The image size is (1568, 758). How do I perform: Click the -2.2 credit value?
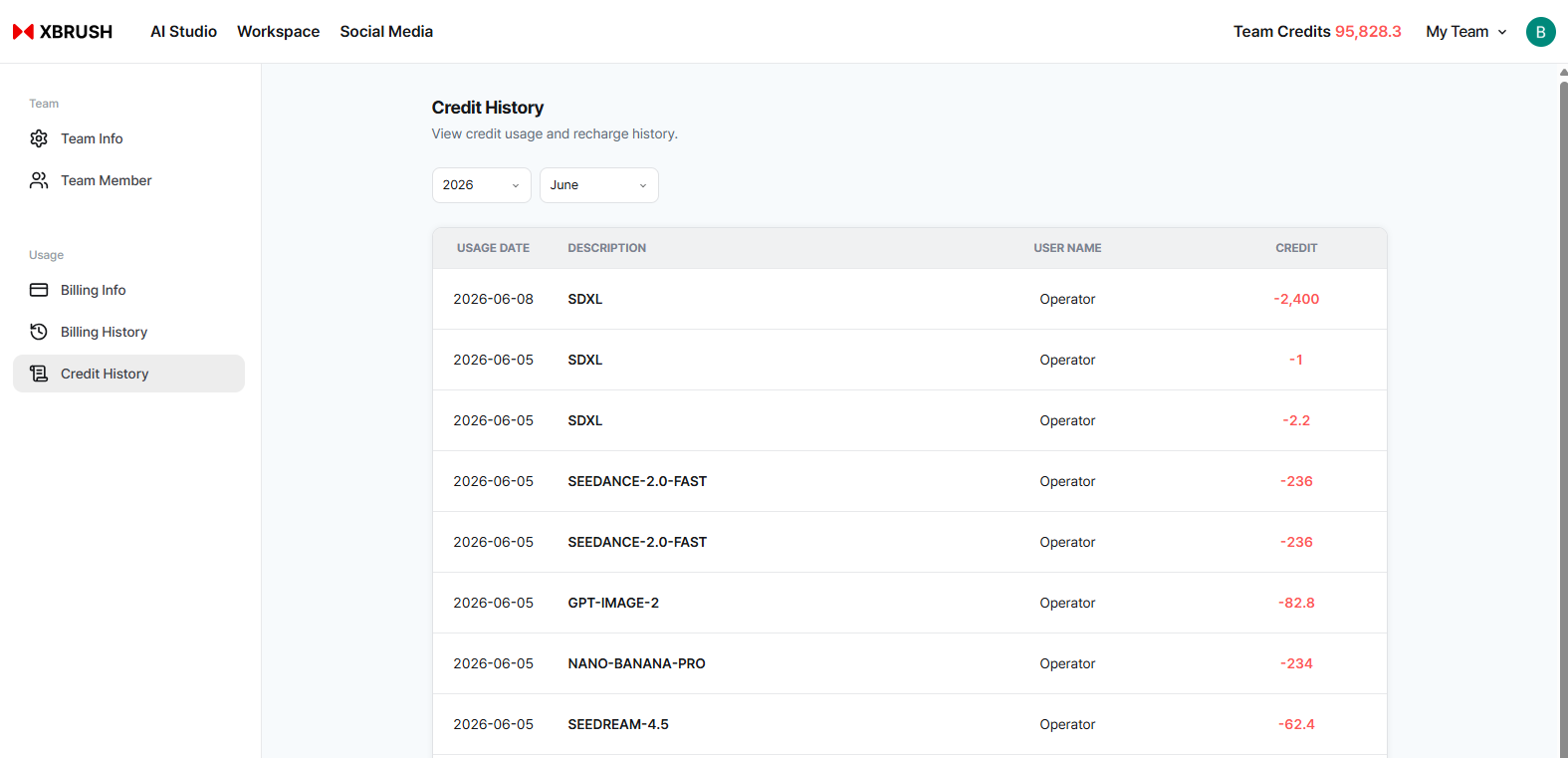pos(1296,420)
